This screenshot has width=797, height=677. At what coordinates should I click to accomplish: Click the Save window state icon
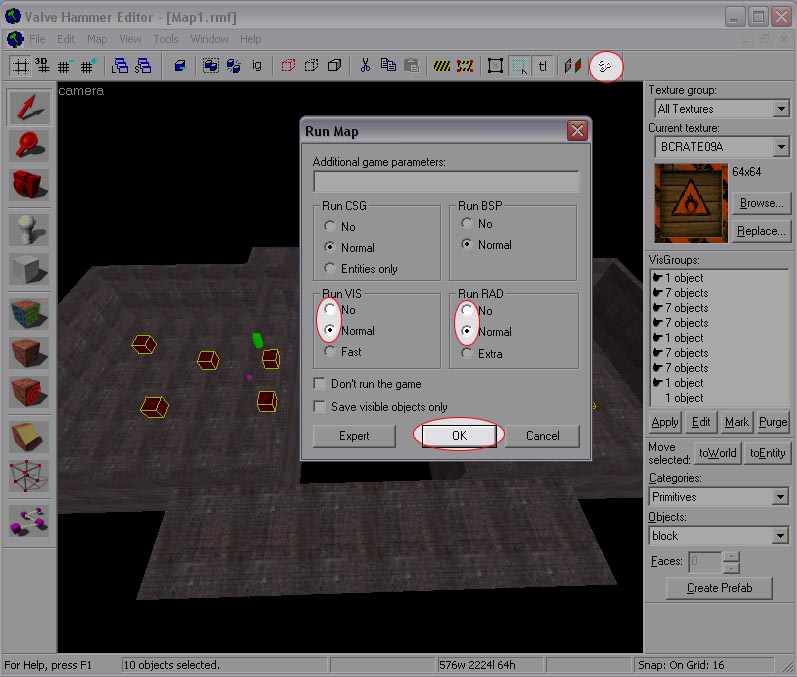tap(143, 66)
